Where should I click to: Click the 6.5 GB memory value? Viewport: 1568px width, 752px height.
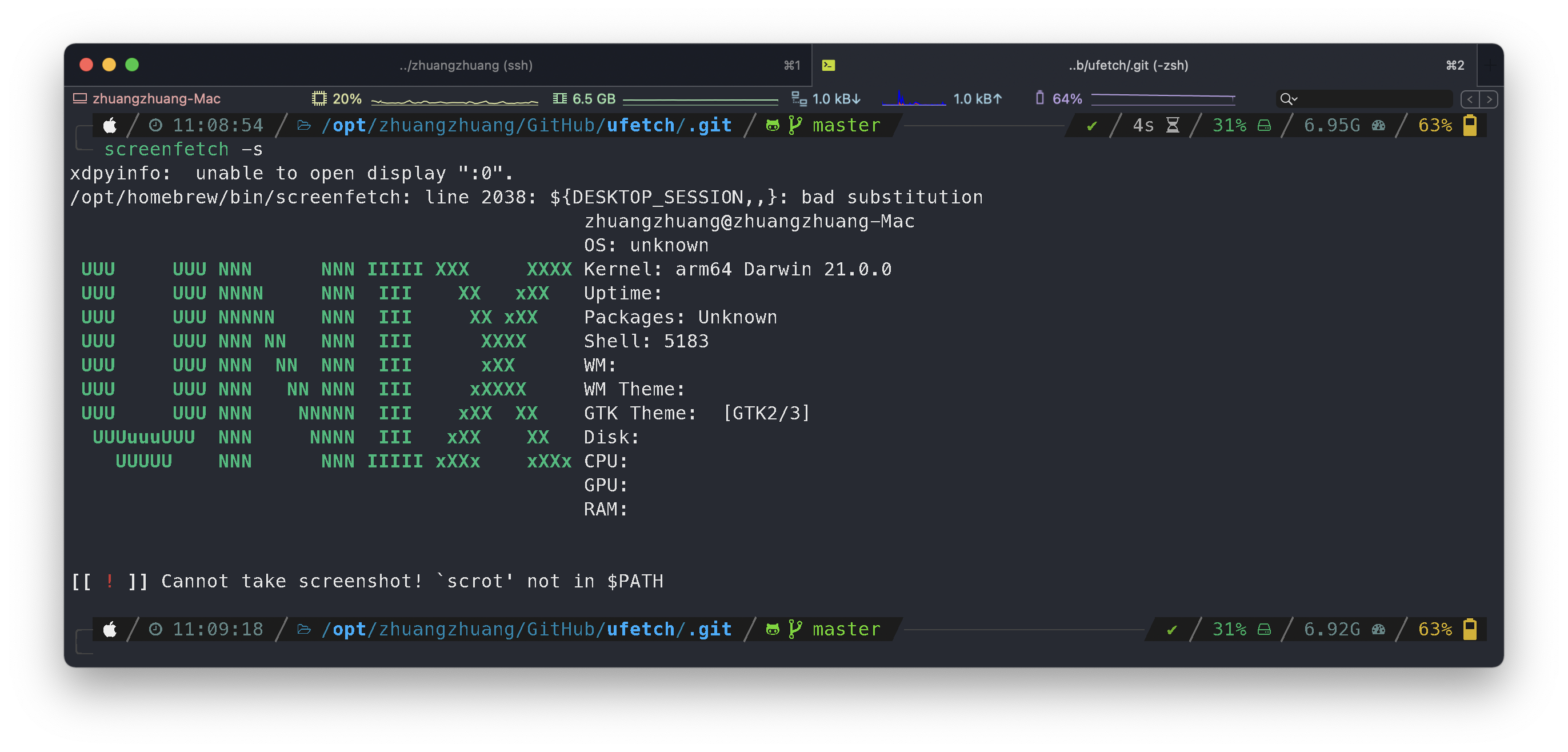tap(594, 99)
